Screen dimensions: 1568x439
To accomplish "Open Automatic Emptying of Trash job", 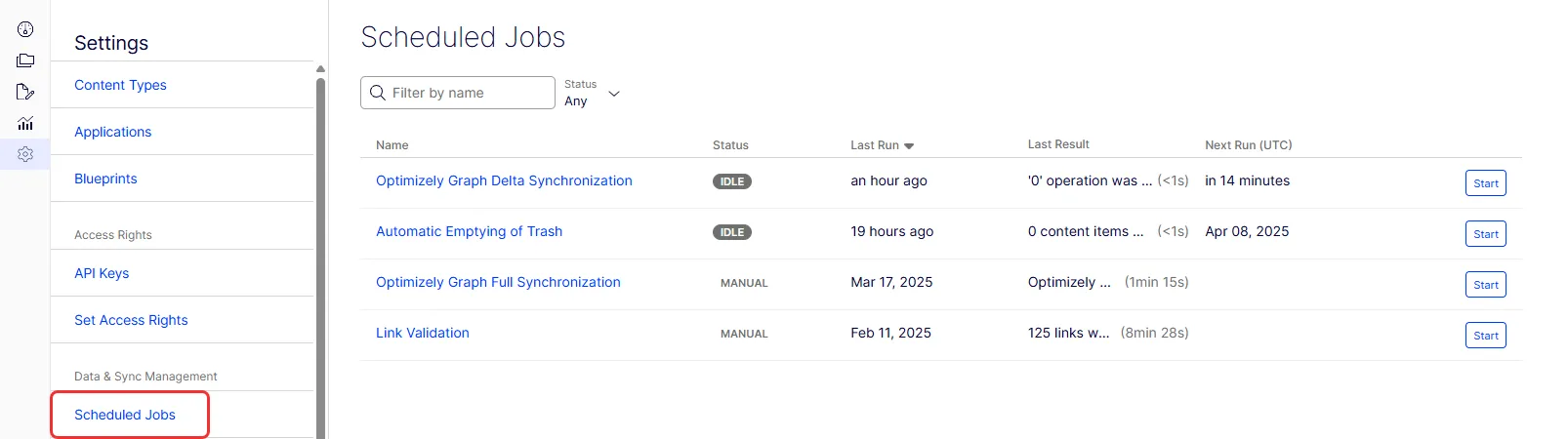I will 469,231.
